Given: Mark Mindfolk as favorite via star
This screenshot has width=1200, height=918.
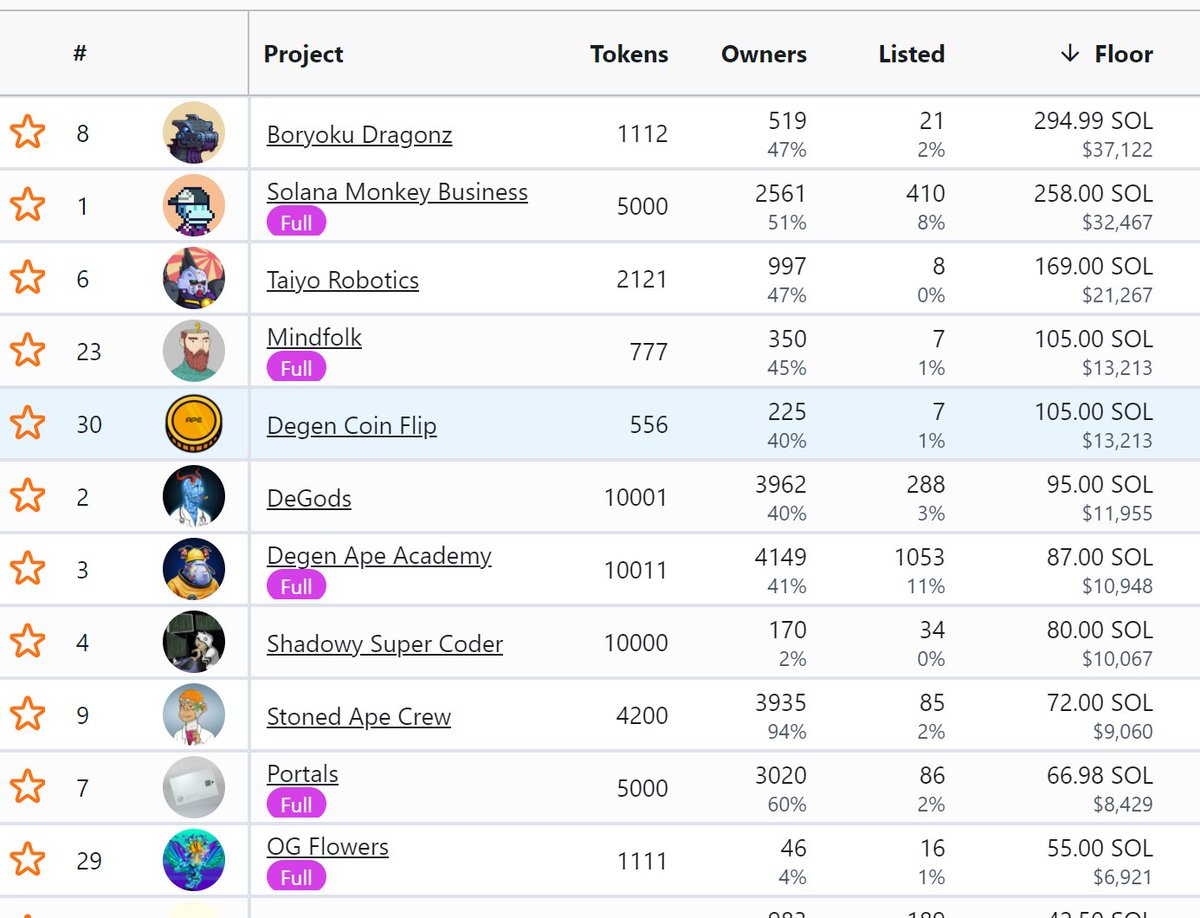Looking at the screenshot, I should point(27,351).
